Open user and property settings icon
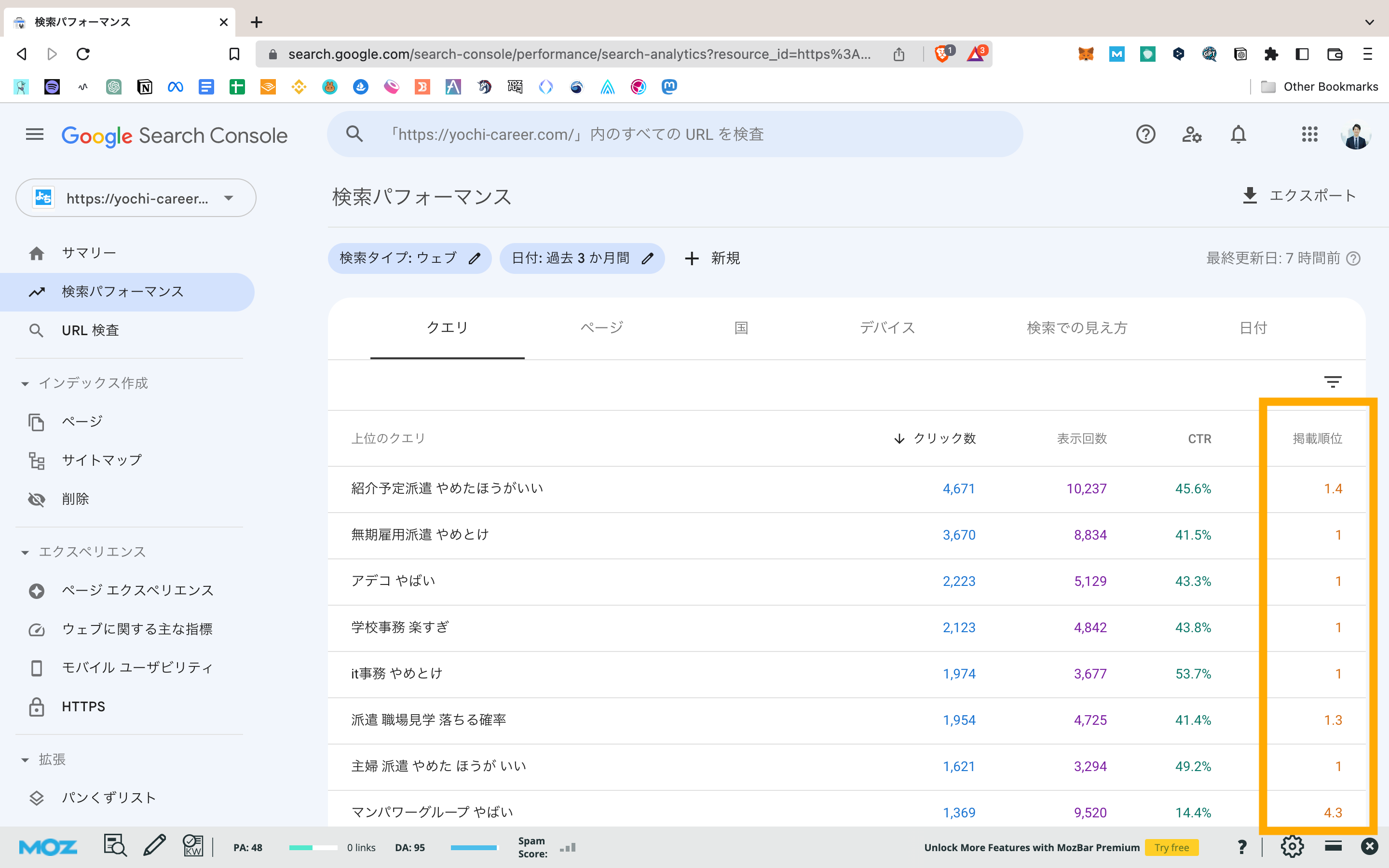 1192,135
